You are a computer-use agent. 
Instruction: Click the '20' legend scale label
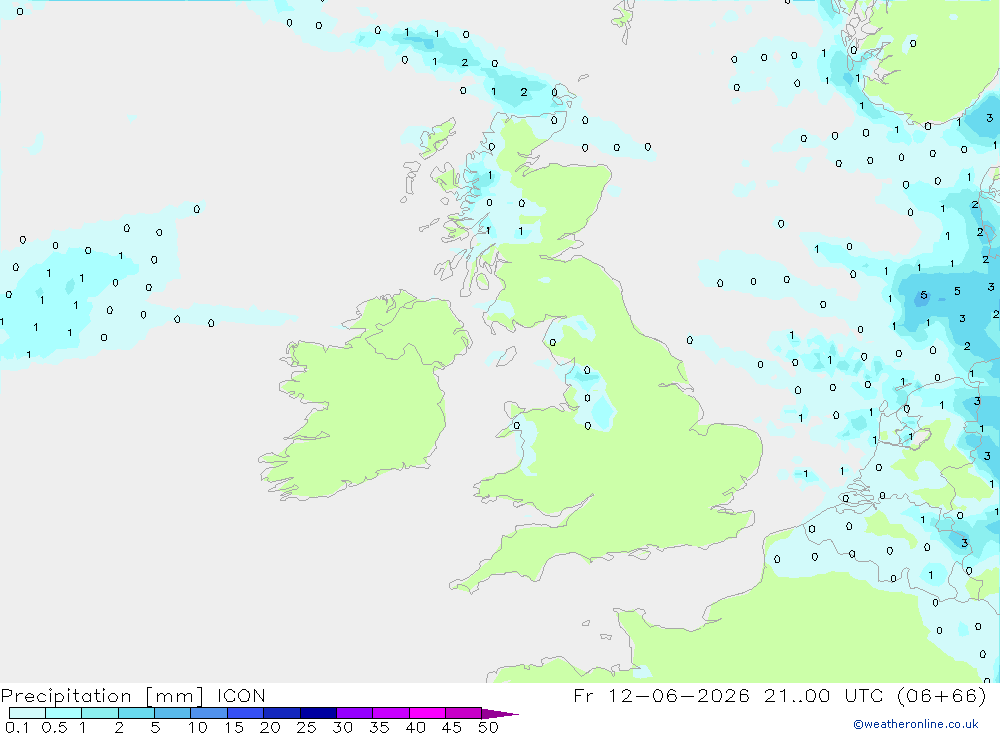270,727
